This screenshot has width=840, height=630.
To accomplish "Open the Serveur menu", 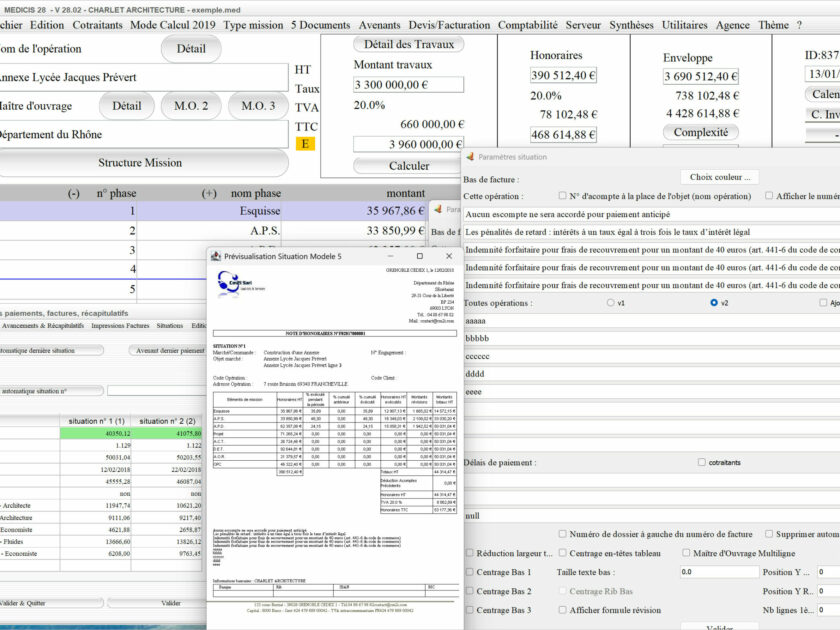I will pyautogui.click(x=583, y=25).
